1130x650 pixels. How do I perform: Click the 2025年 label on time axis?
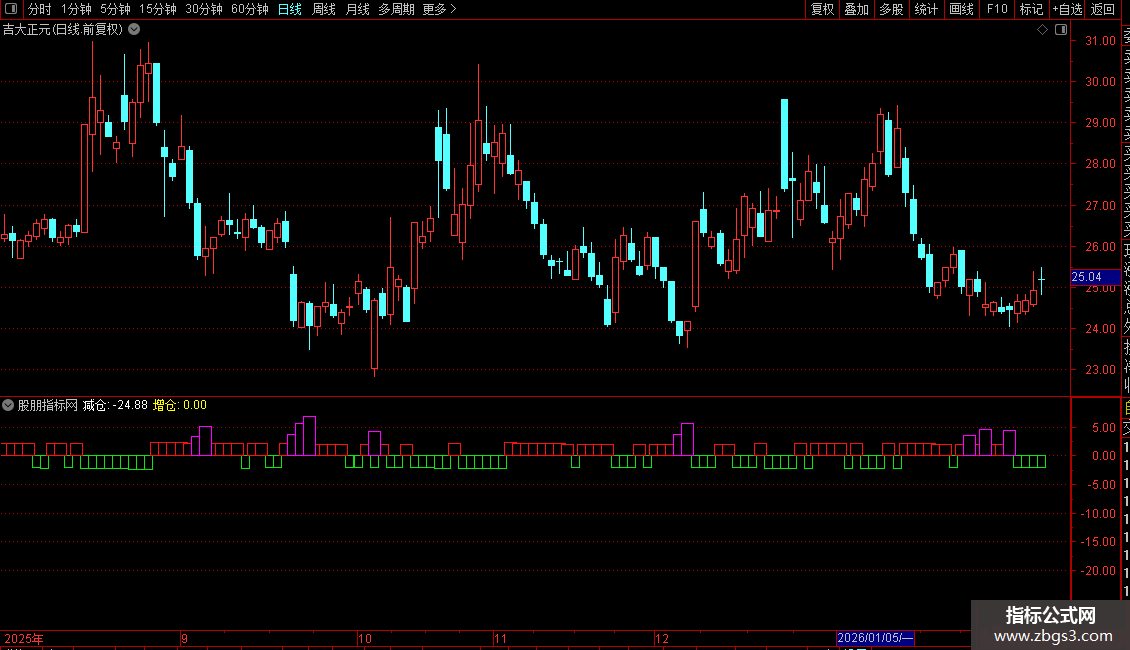pyautogui.click(x=24, y=638)
